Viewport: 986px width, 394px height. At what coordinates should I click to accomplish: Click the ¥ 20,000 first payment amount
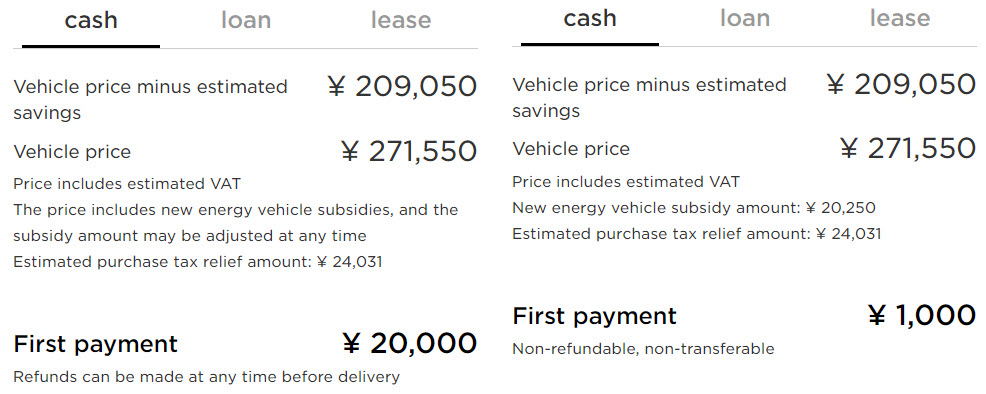coord(409,344)
